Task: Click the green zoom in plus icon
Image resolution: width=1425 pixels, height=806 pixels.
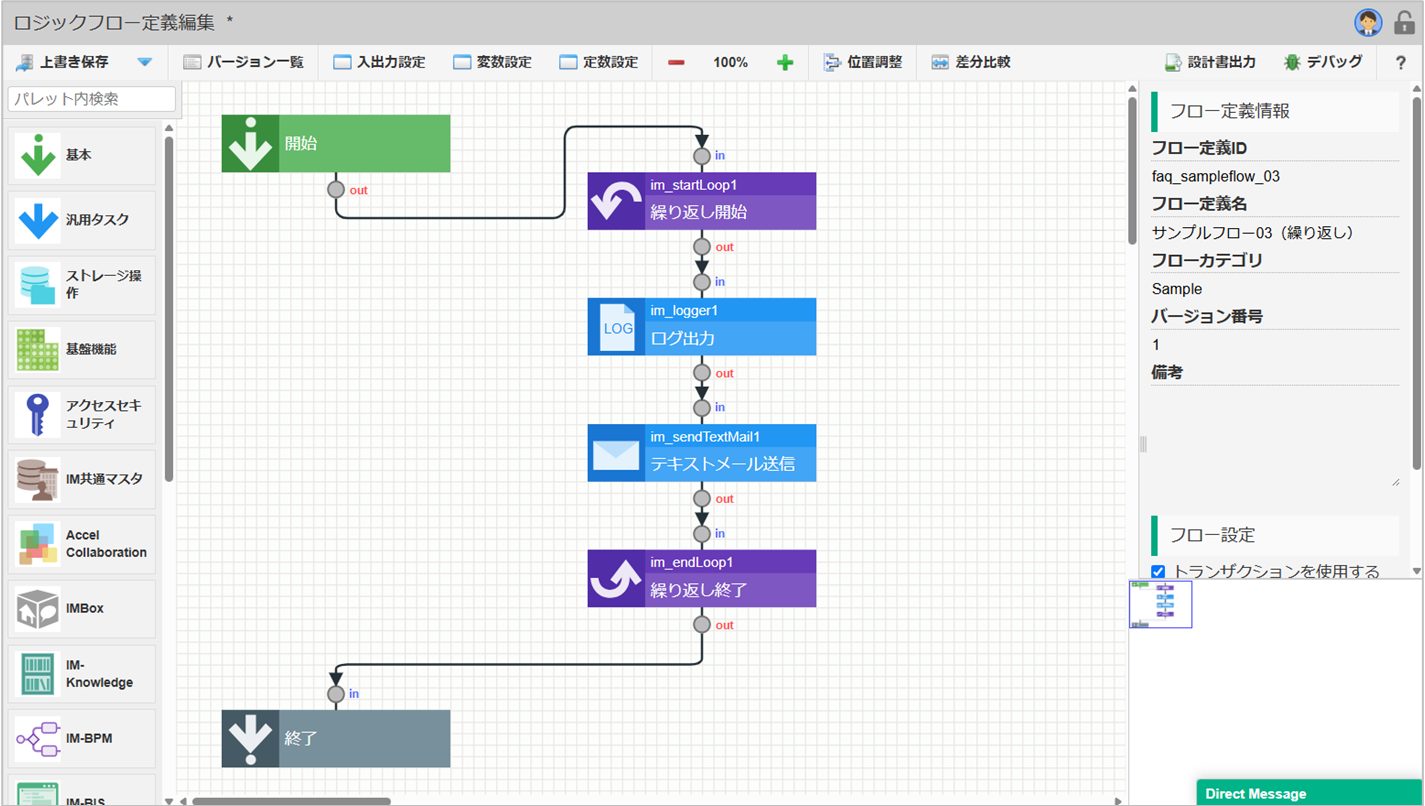Action: pos(785,62)
